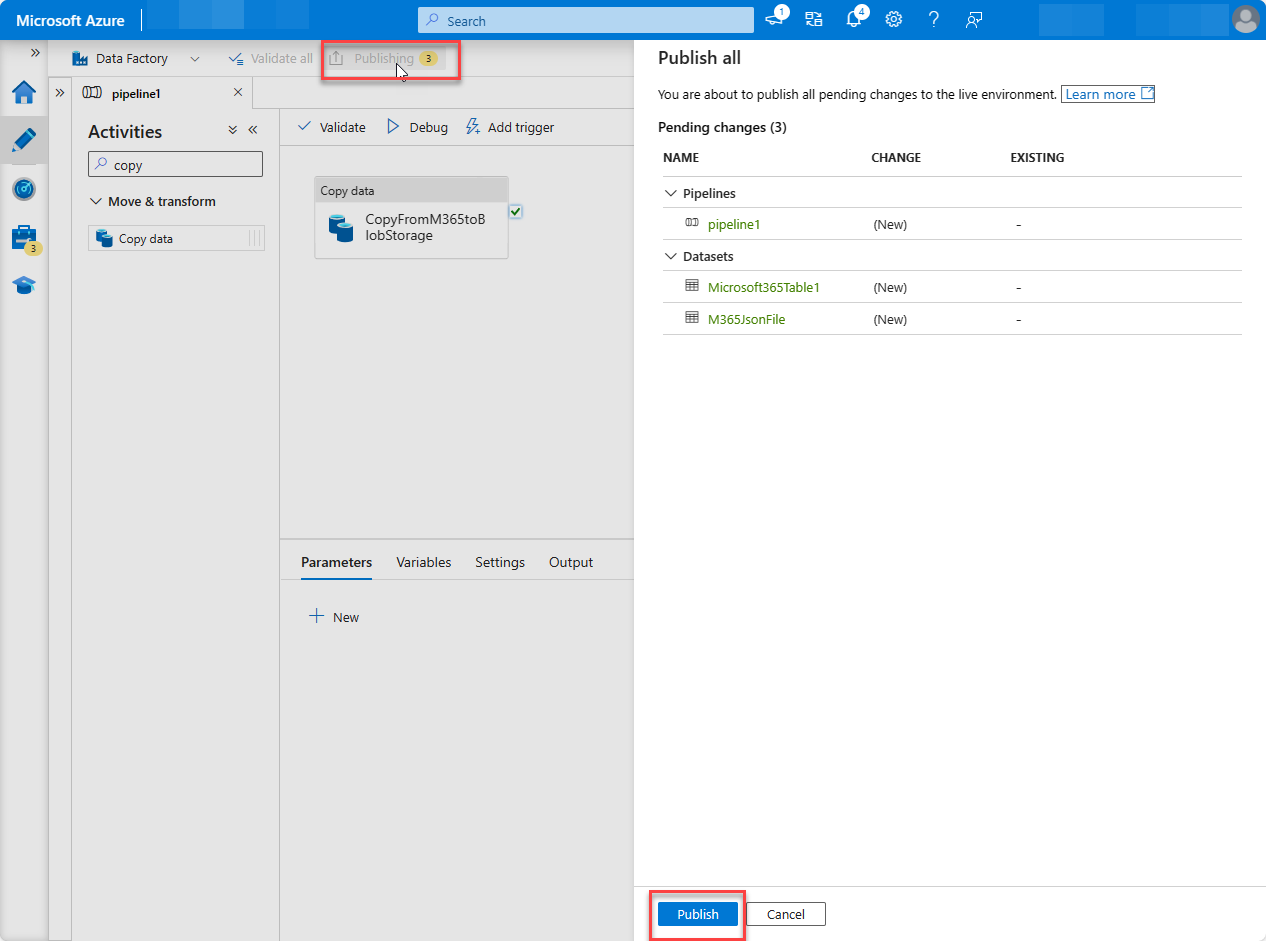Select the Home icon in the left sidebar
The height and width of the screenshot is (941, 1266).
click(24, 92)
